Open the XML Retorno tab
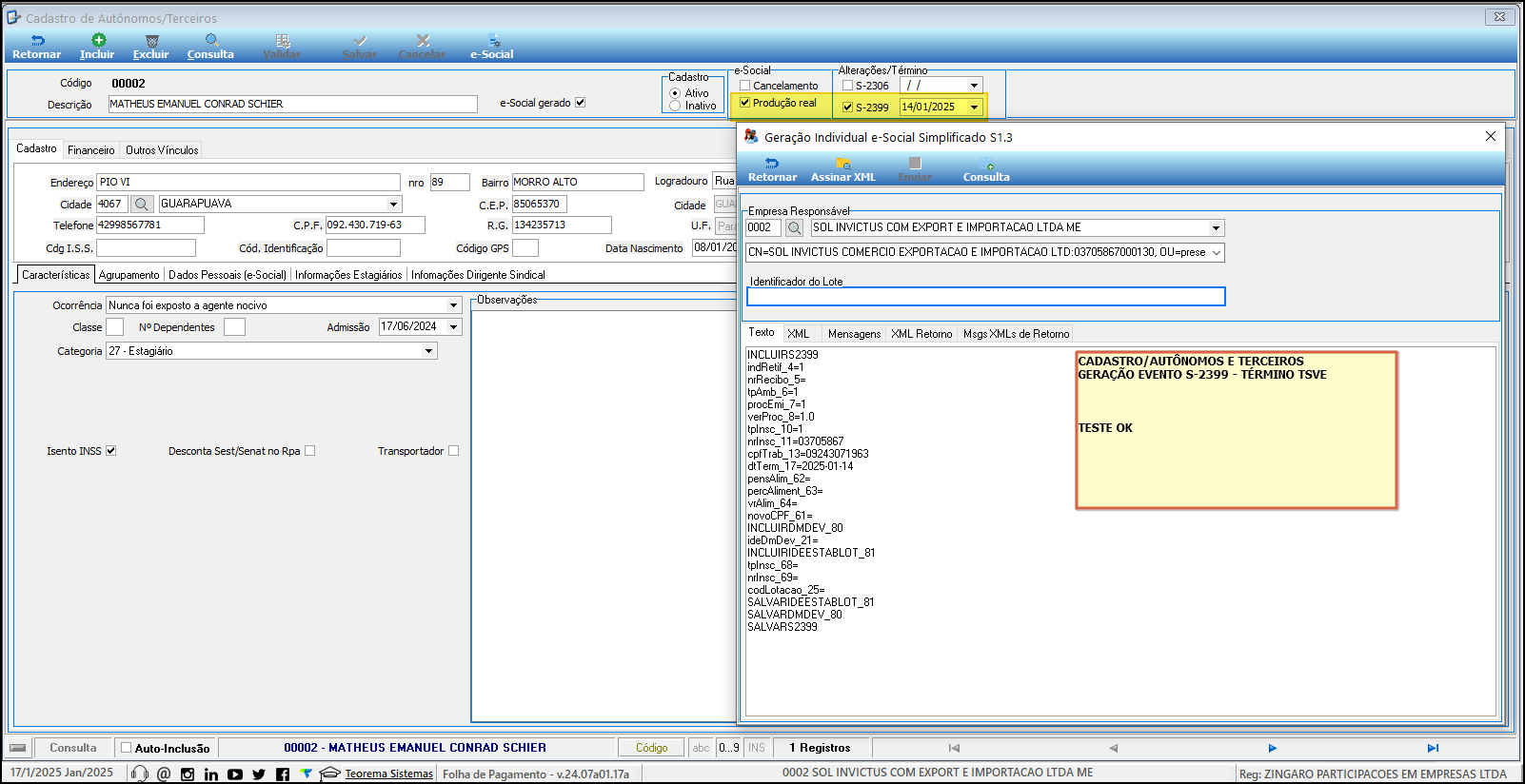 921,334
